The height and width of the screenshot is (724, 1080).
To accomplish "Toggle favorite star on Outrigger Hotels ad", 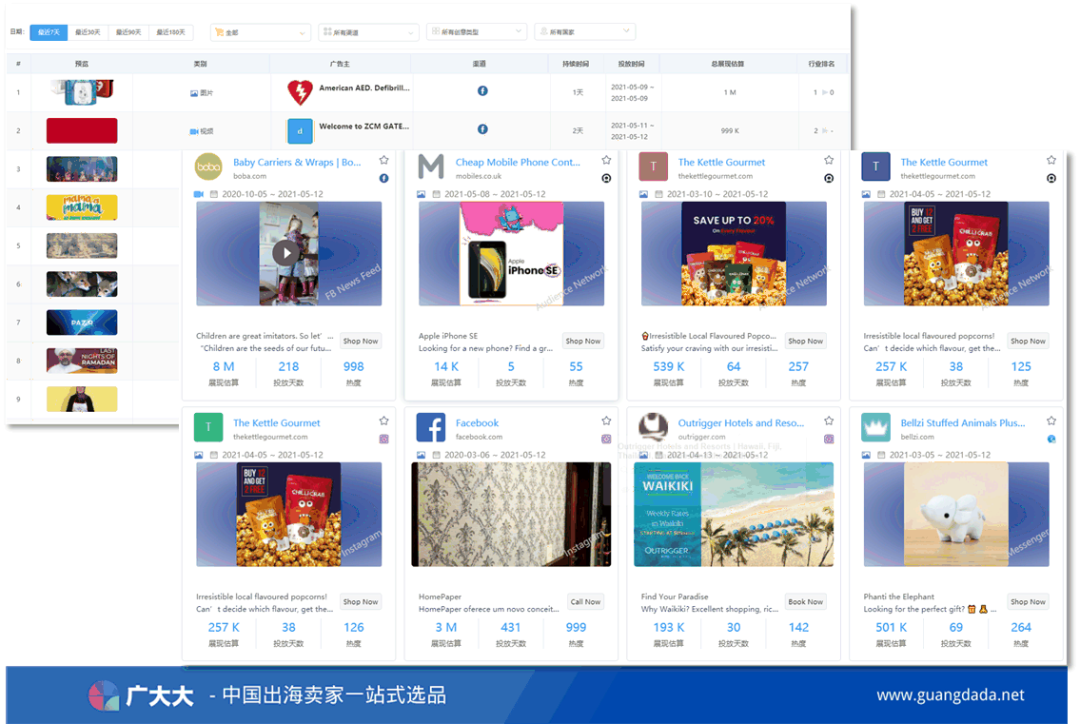I will [829, 420].
